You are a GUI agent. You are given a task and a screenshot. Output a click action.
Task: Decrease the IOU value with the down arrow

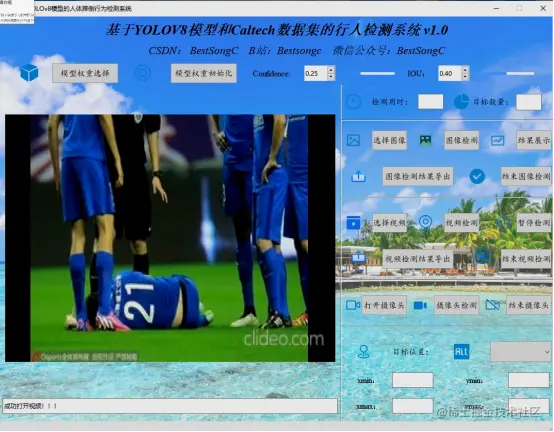[465, 77]
